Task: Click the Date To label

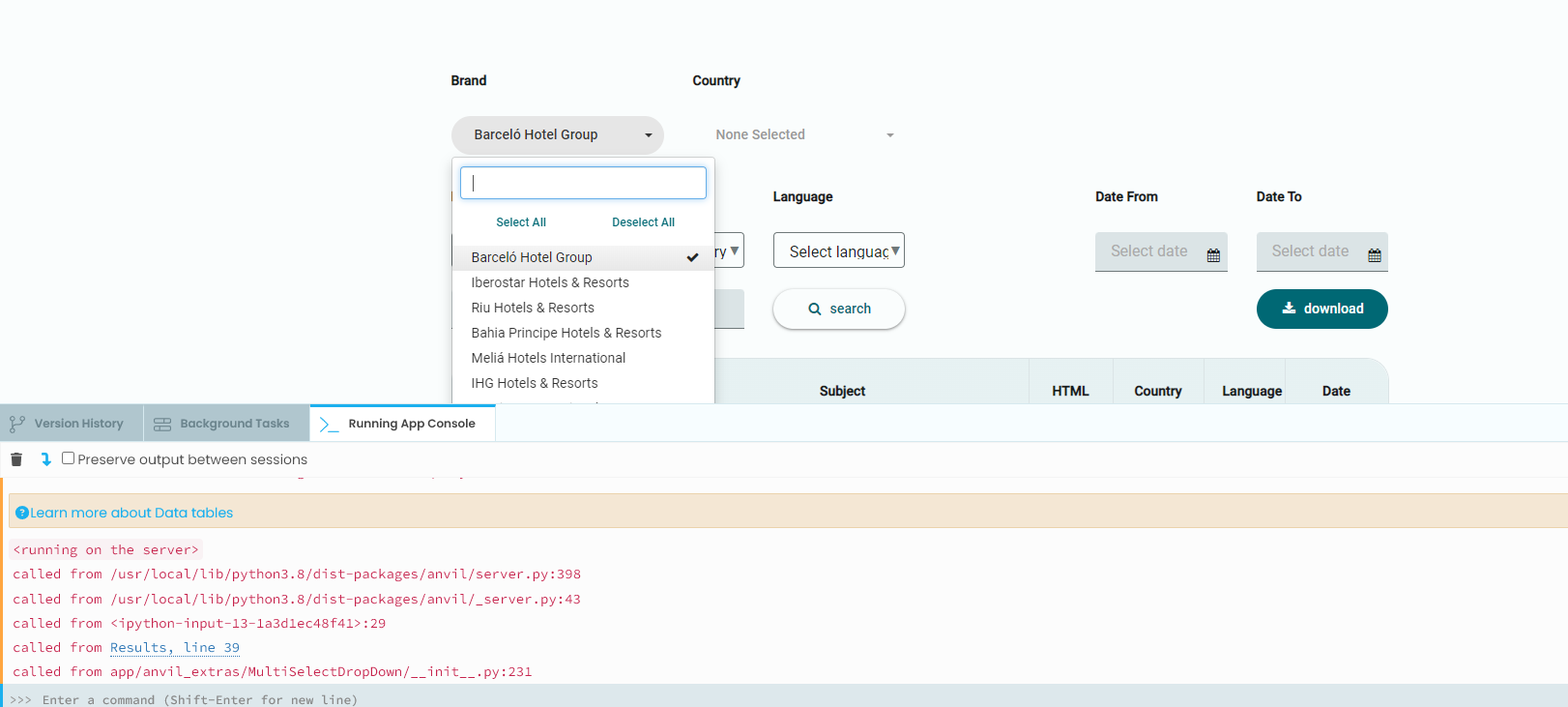Action: (1279, 196)
